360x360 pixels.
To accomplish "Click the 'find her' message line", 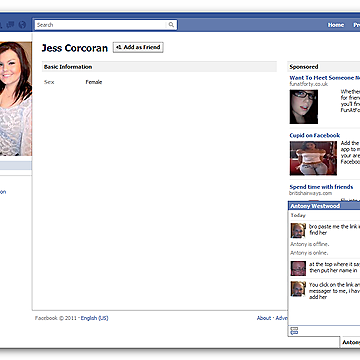I will click(318, 233).
